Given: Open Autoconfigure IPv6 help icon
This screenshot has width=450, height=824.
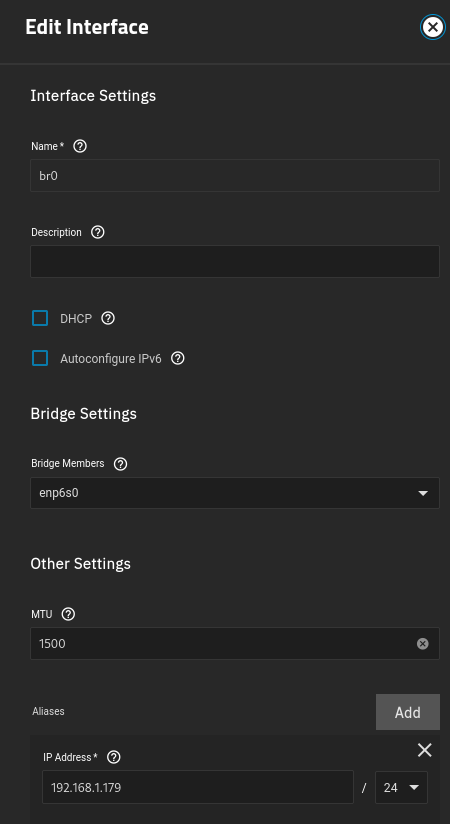Looking at the screenshot, I should click(178, 358).
